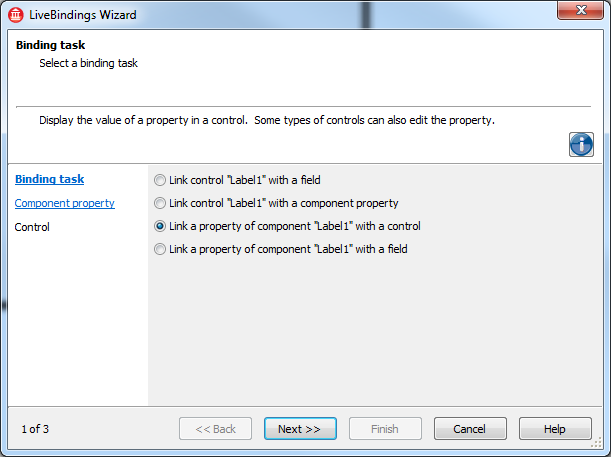The image size is (611, 457).
Task: Click the Finish button
Action: pos(385,429)
